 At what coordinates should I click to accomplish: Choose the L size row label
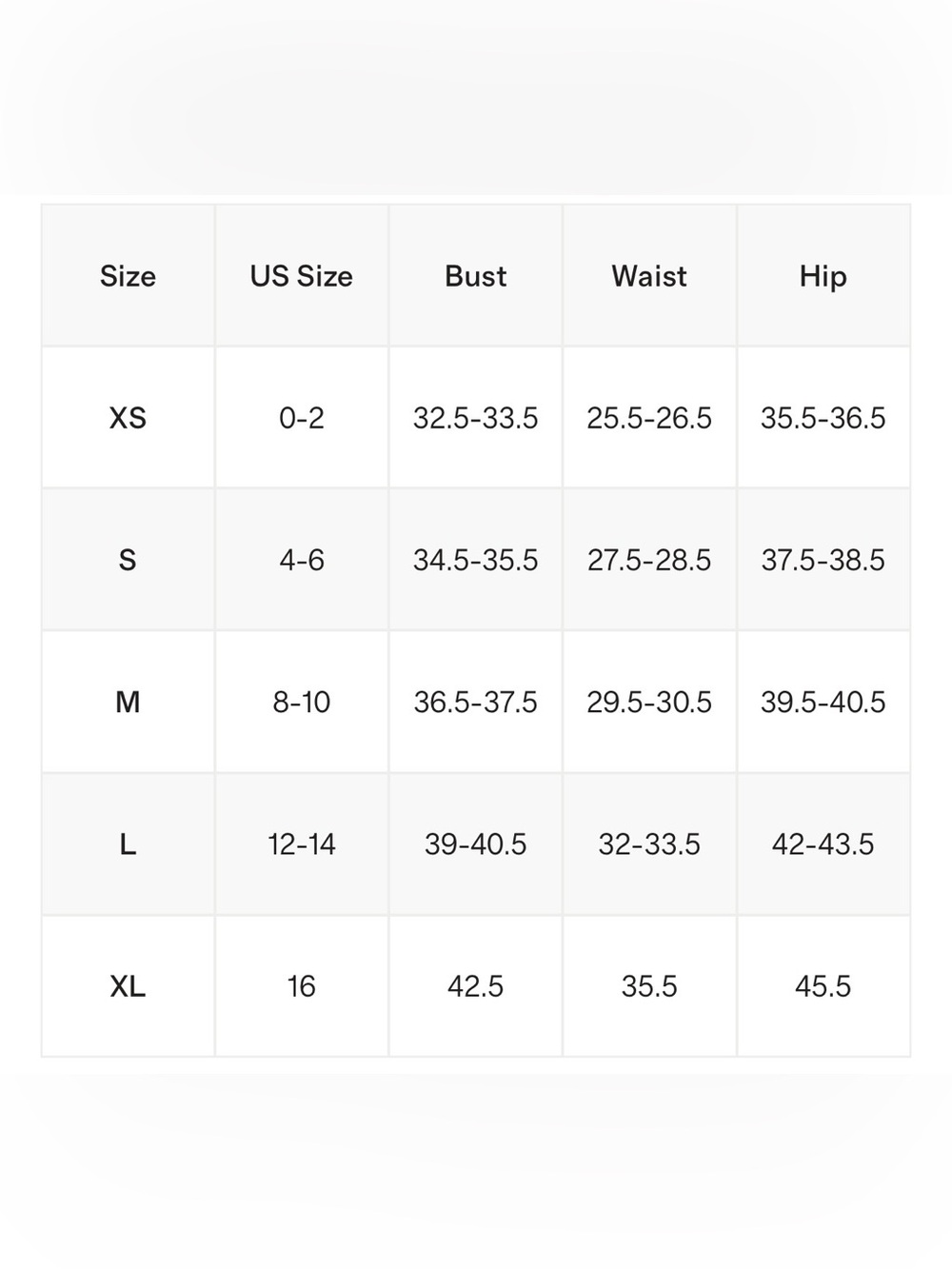(x=128, y=844)
